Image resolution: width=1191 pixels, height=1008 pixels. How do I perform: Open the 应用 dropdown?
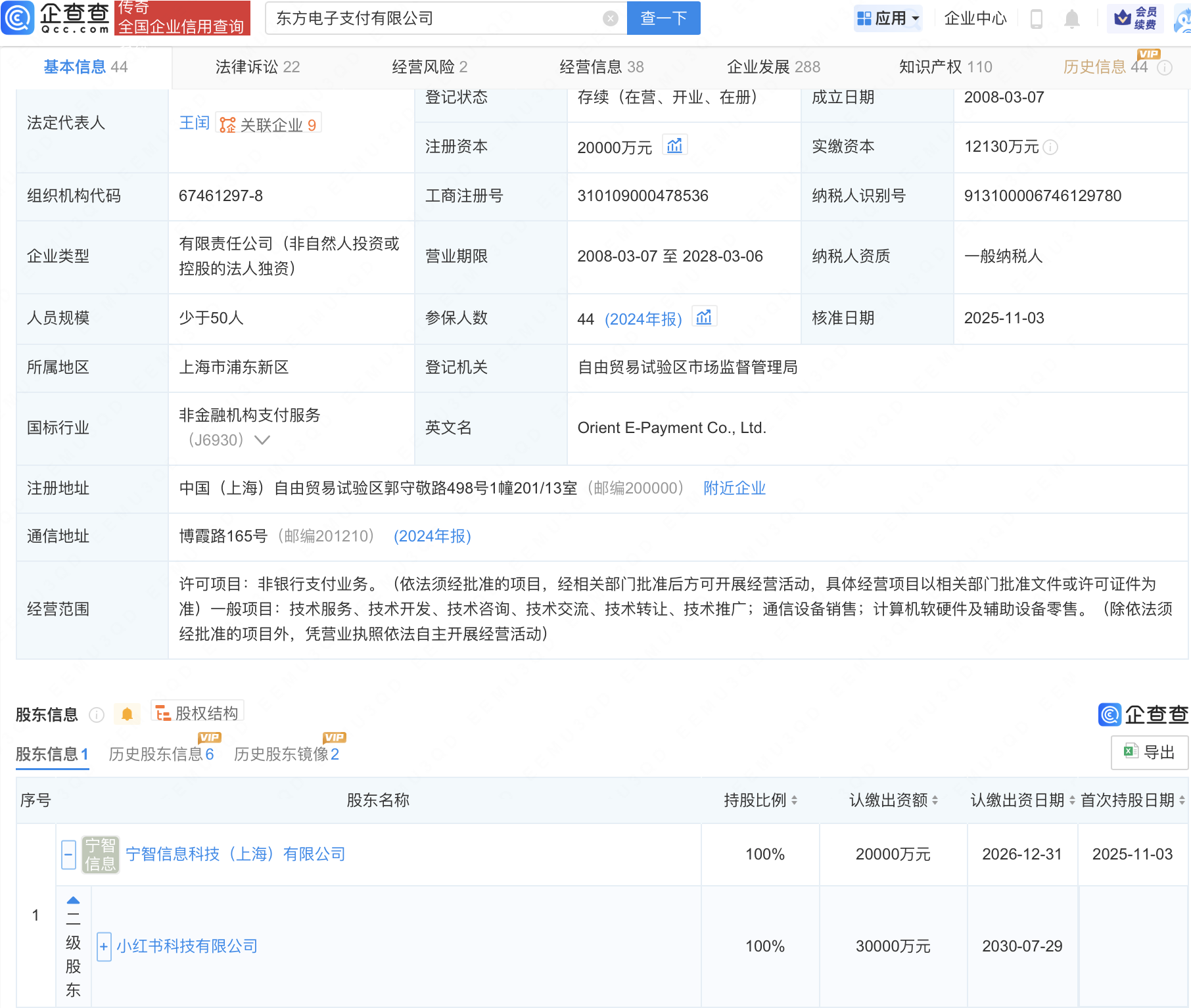[888, 18]
